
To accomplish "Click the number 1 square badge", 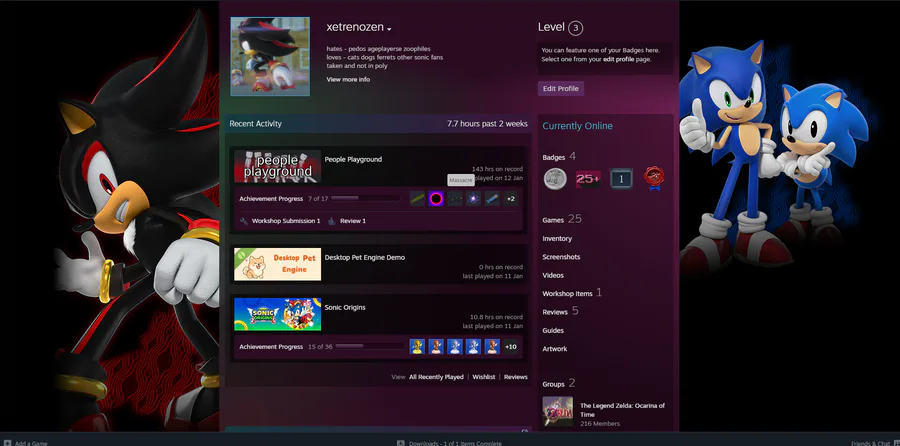I will (621, 179).
